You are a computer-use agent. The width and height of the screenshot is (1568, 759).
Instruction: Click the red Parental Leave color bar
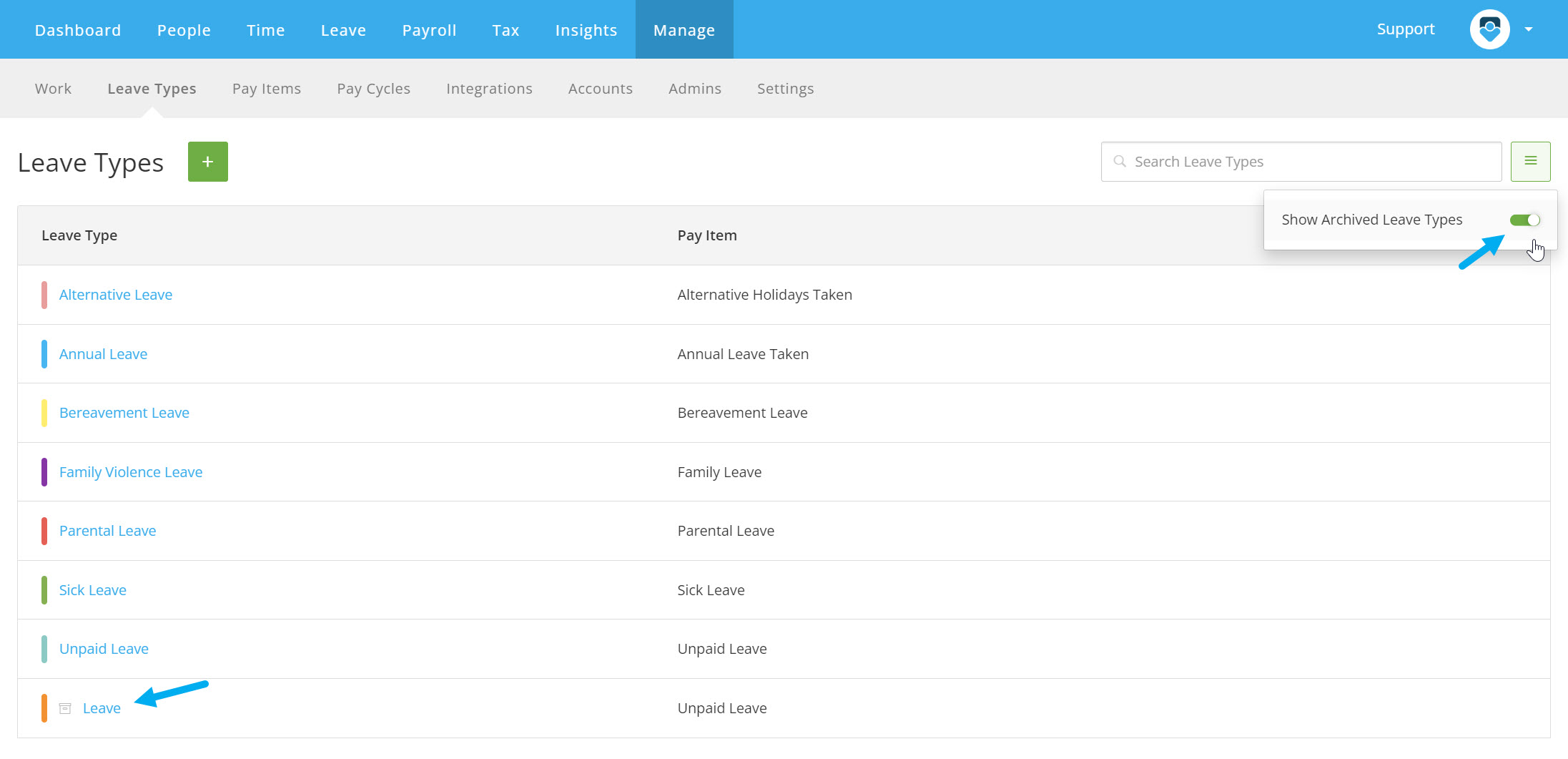click(x=44, y=531)
